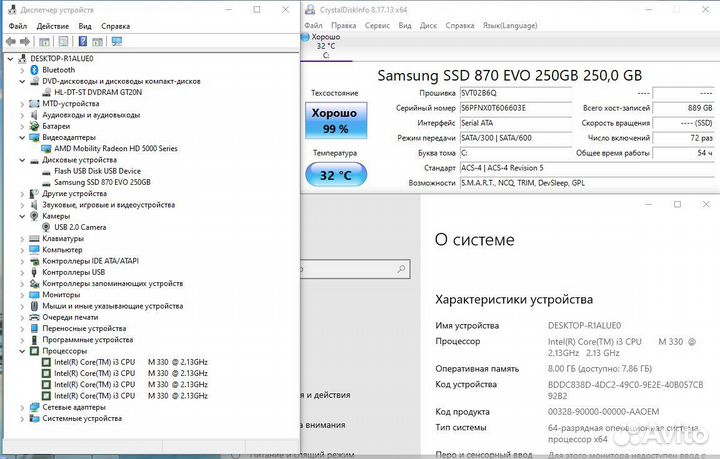Click the Сетевые адаптеры network icon
720x459 pixels.
pos(34,407)
